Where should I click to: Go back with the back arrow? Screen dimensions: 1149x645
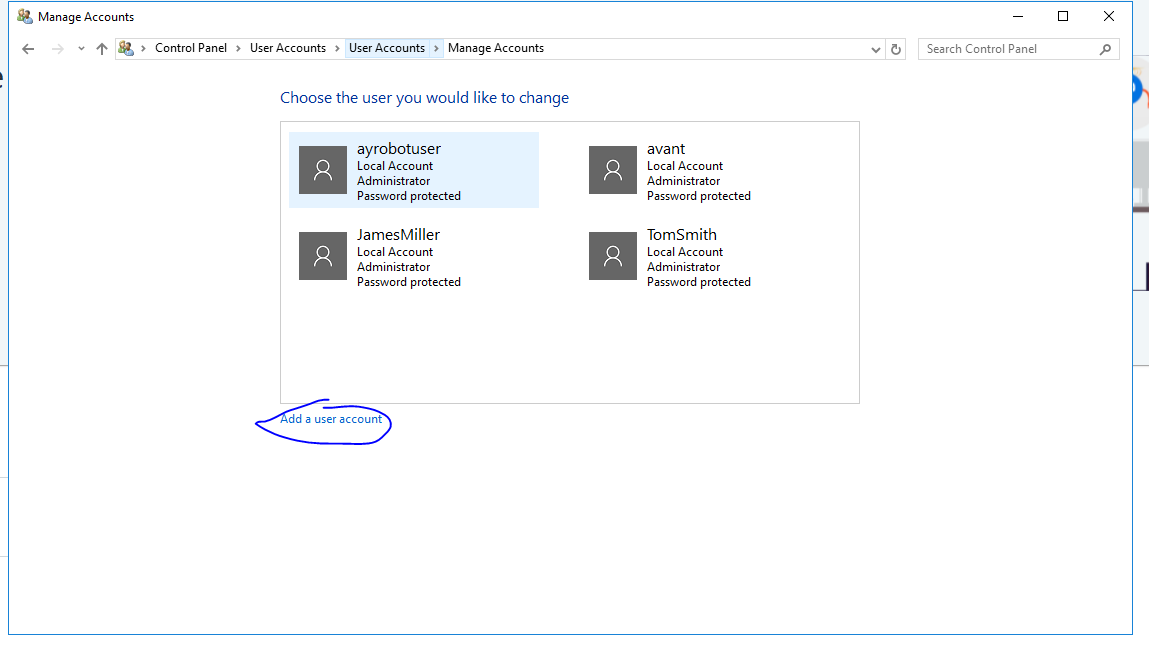[28, 49]
